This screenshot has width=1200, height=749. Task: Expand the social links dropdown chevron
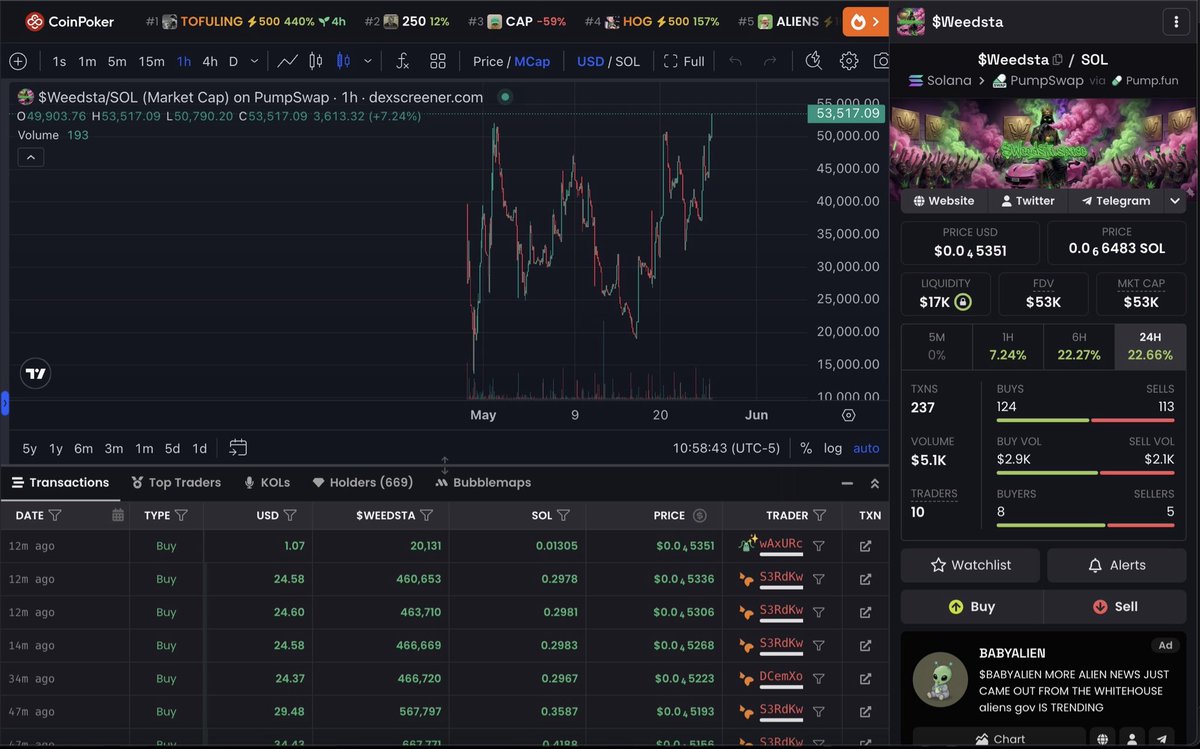click(x=1174, y=200)
